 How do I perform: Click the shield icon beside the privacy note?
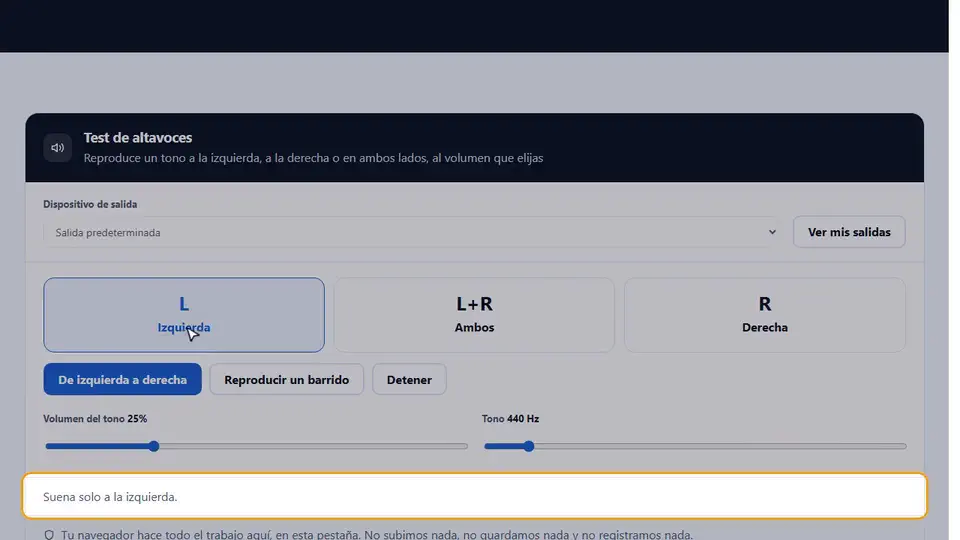[x=49, y=534]
